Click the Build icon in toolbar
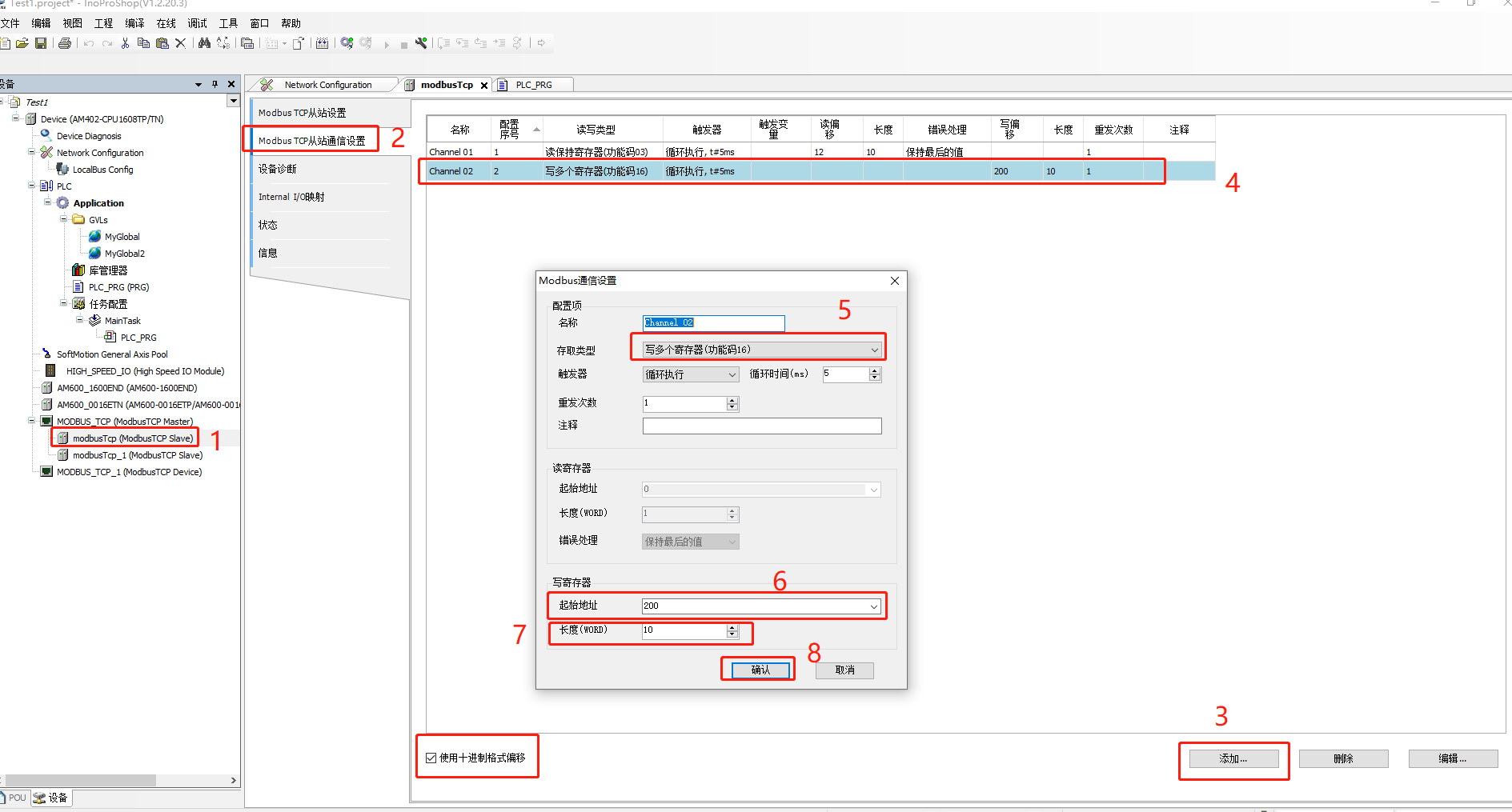 tap(322, 43)
